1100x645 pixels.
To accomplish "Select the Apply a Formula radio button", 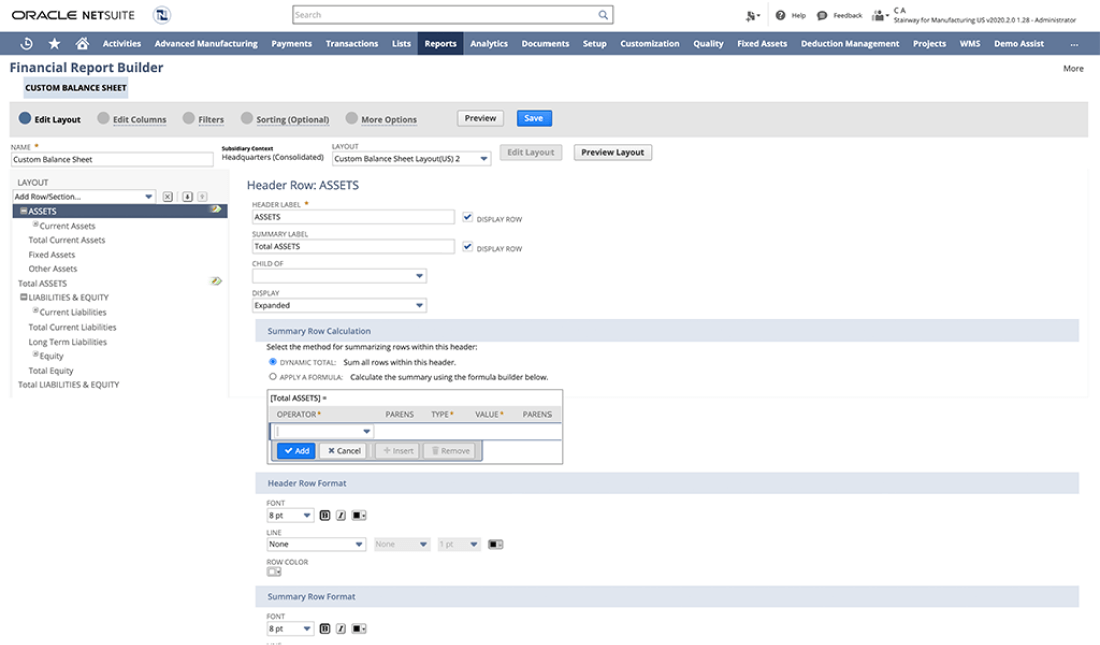I will [273, 376].
